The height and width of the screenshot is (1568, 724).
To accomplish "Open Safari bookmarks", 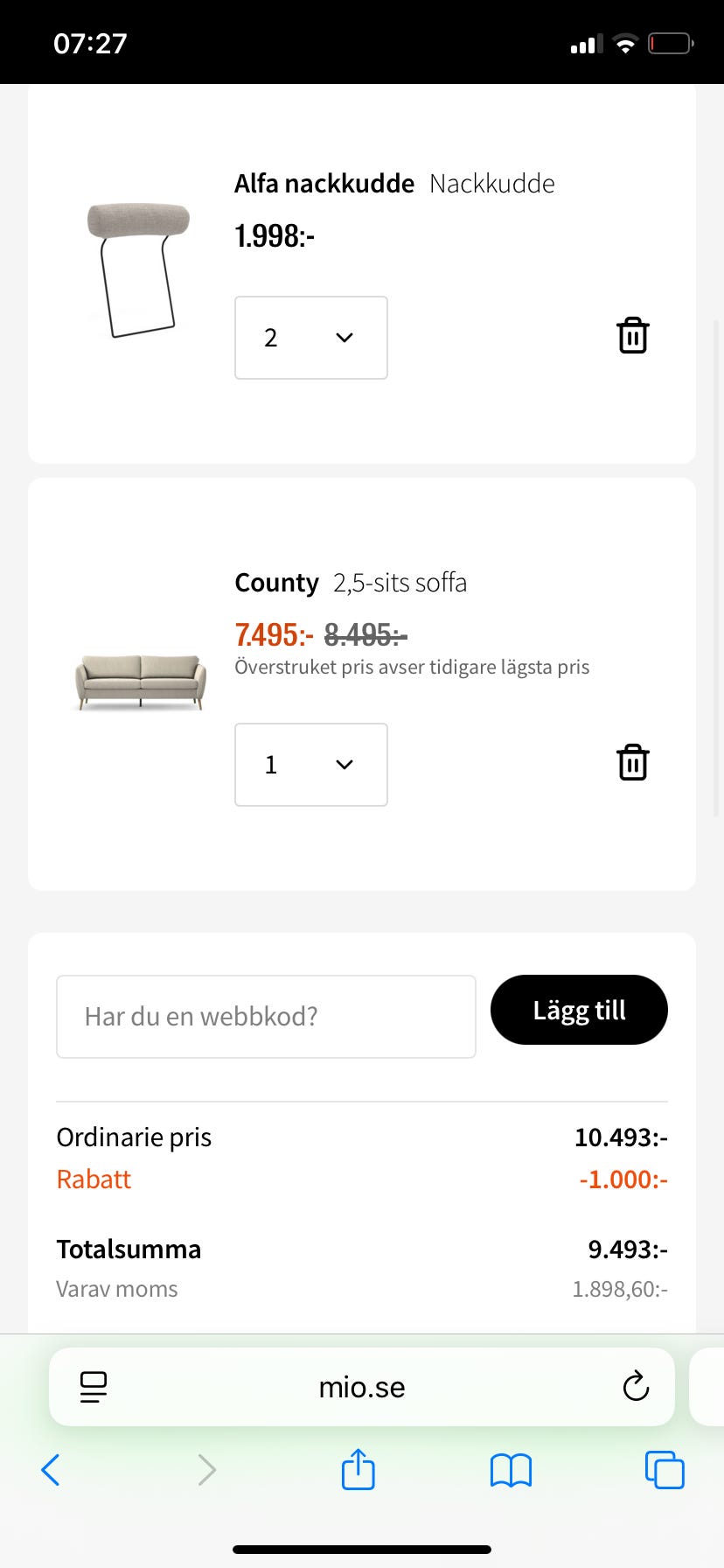I will (512, 1470).
